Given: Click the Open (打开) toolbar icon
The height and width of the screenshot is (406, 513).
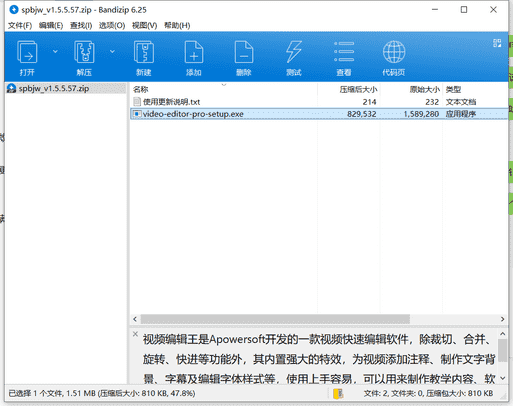Looking at the screenshot, I should pos(27,52).
